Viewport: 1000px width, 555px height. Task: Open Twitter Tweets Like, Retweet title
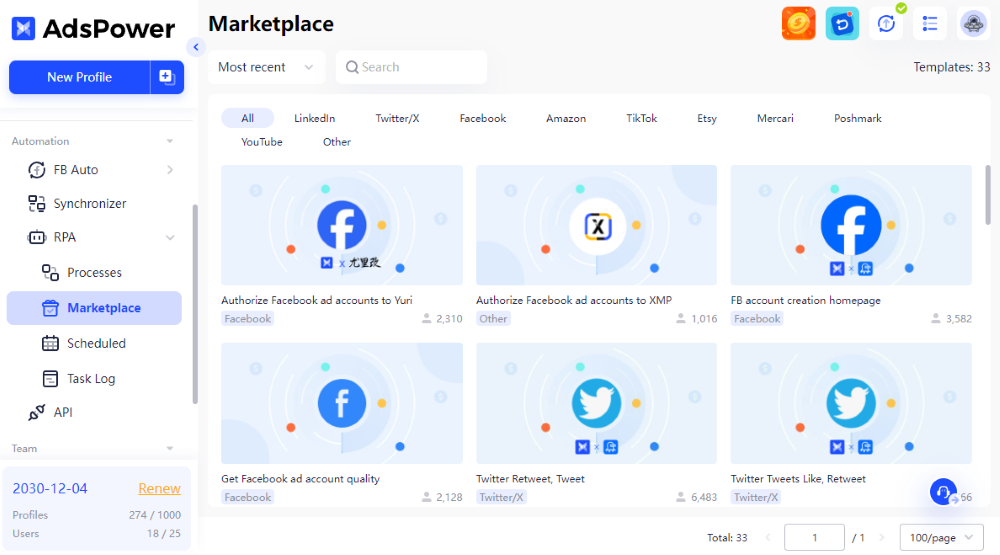pos(798,478)
